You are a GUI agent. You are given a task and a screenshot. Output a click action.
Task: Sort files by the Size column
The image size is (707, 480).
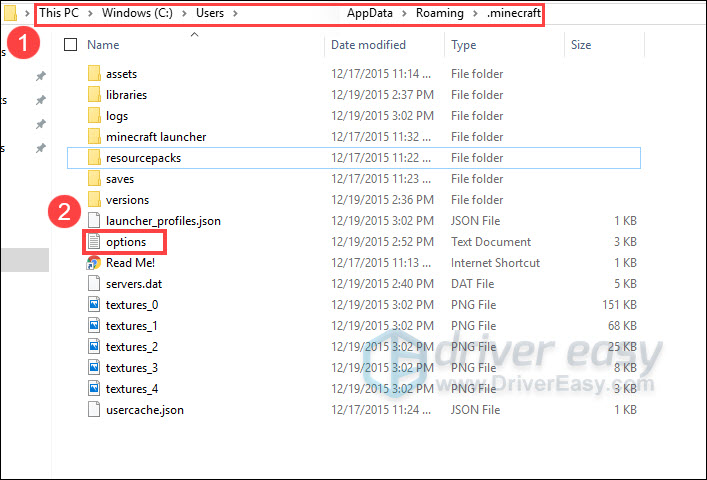[x=581, y=45]
